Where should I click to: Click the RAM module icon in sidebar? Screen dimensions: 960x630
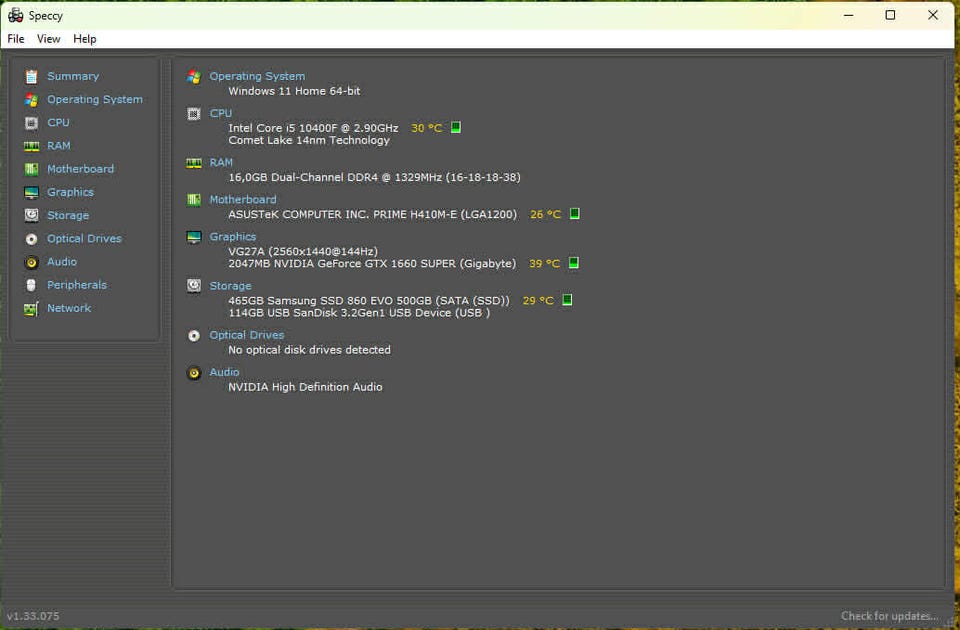click(31, 146)
